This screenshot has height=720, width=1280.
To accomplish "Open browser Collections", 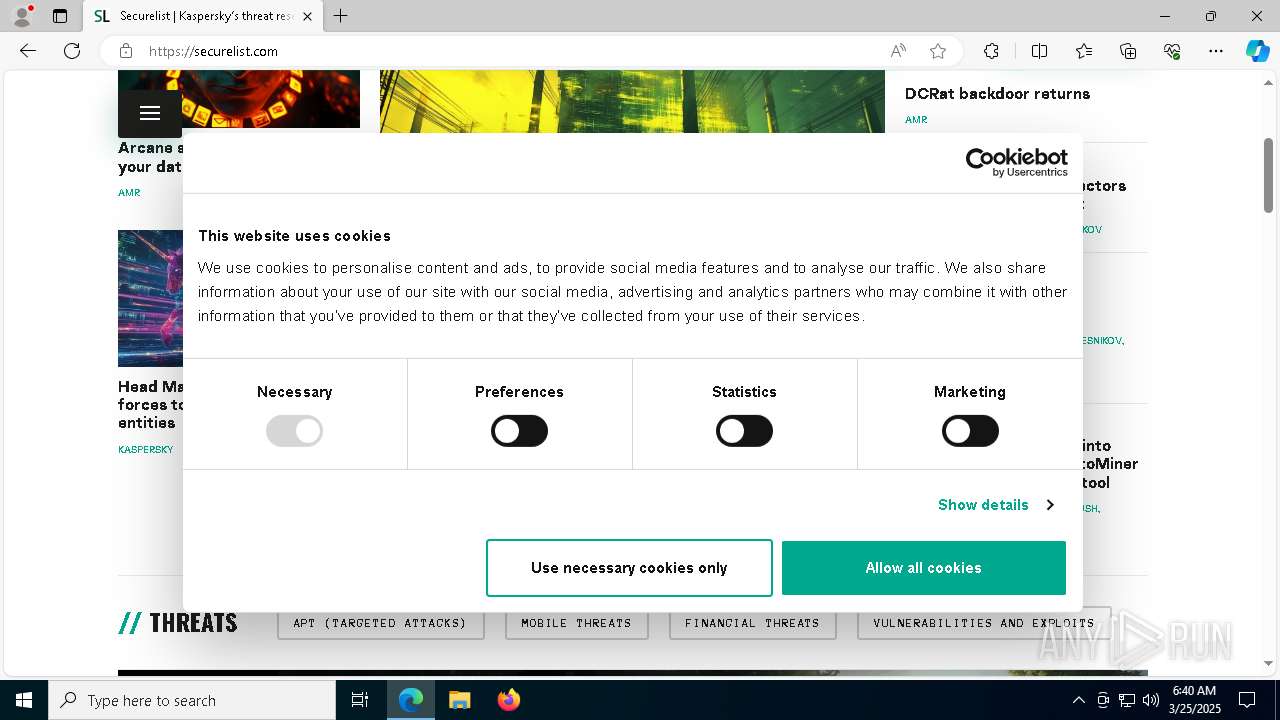I will click(1128, 51).
